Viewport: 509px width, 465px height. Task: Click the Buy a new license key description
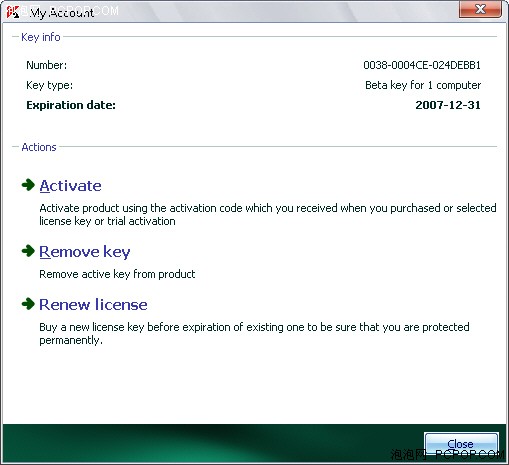point(254,333)
